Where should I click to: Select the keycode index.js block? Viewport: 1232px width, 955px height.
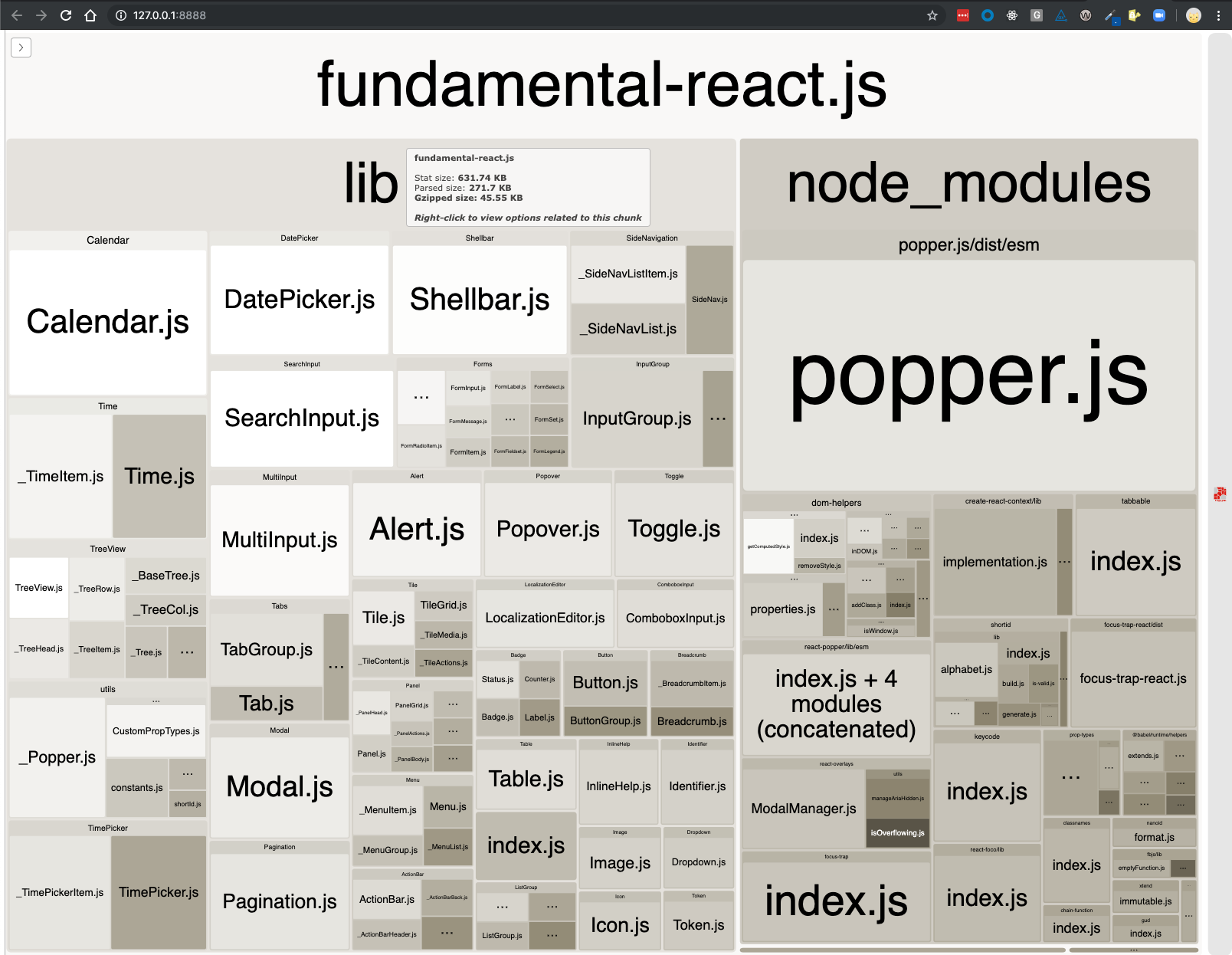coord(987,792)
